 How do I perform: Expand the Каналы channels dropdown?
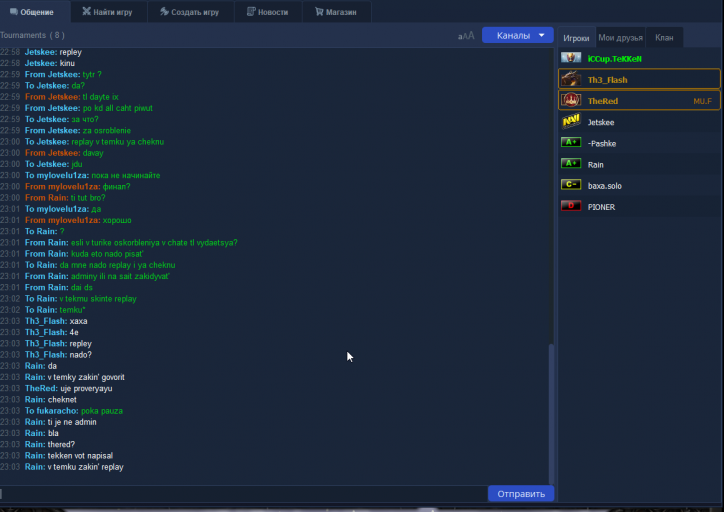pos(518,35)
